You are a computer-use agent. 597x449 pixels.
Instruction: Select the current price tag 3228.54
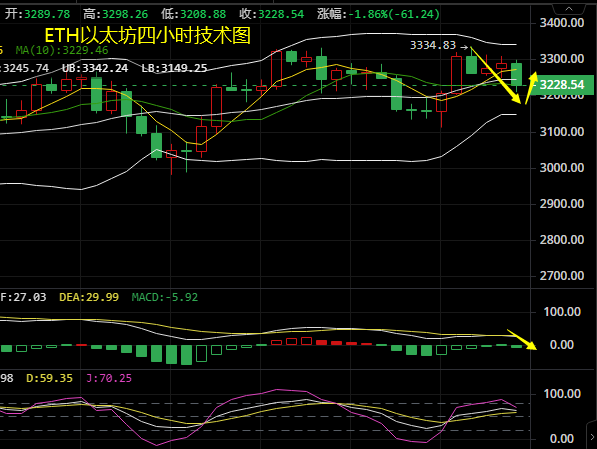[x=562, y=85]
